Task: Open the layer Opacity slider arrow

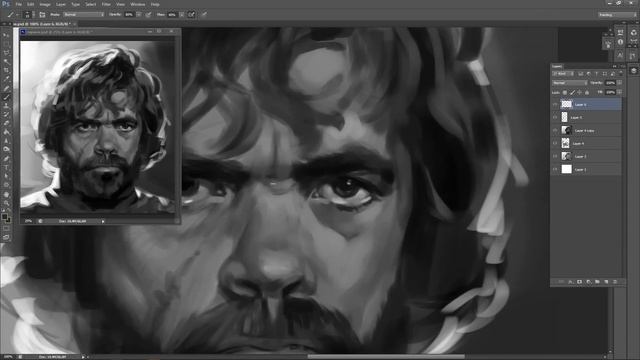Action: tap(620, 83)
